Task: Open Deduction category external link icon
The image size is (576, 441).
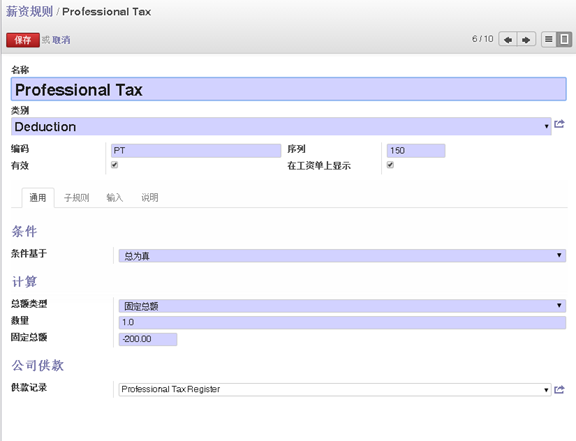Action: click(x=559, y=124)
